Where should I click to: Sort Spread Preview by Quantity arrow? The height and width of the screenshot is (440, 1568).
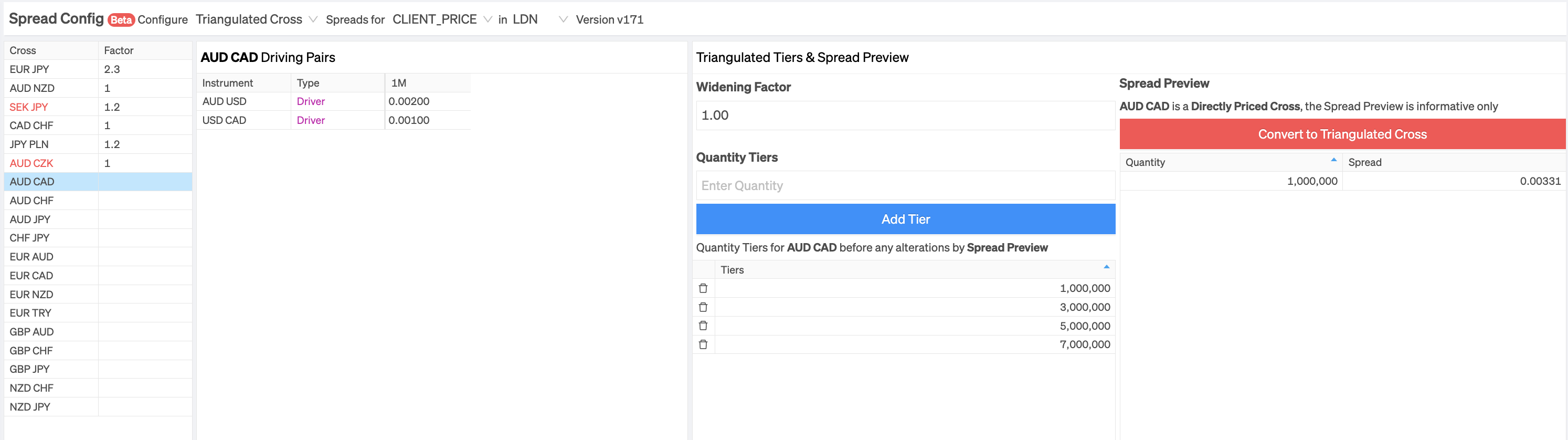pyautogui.click(x=1333, y=160)
